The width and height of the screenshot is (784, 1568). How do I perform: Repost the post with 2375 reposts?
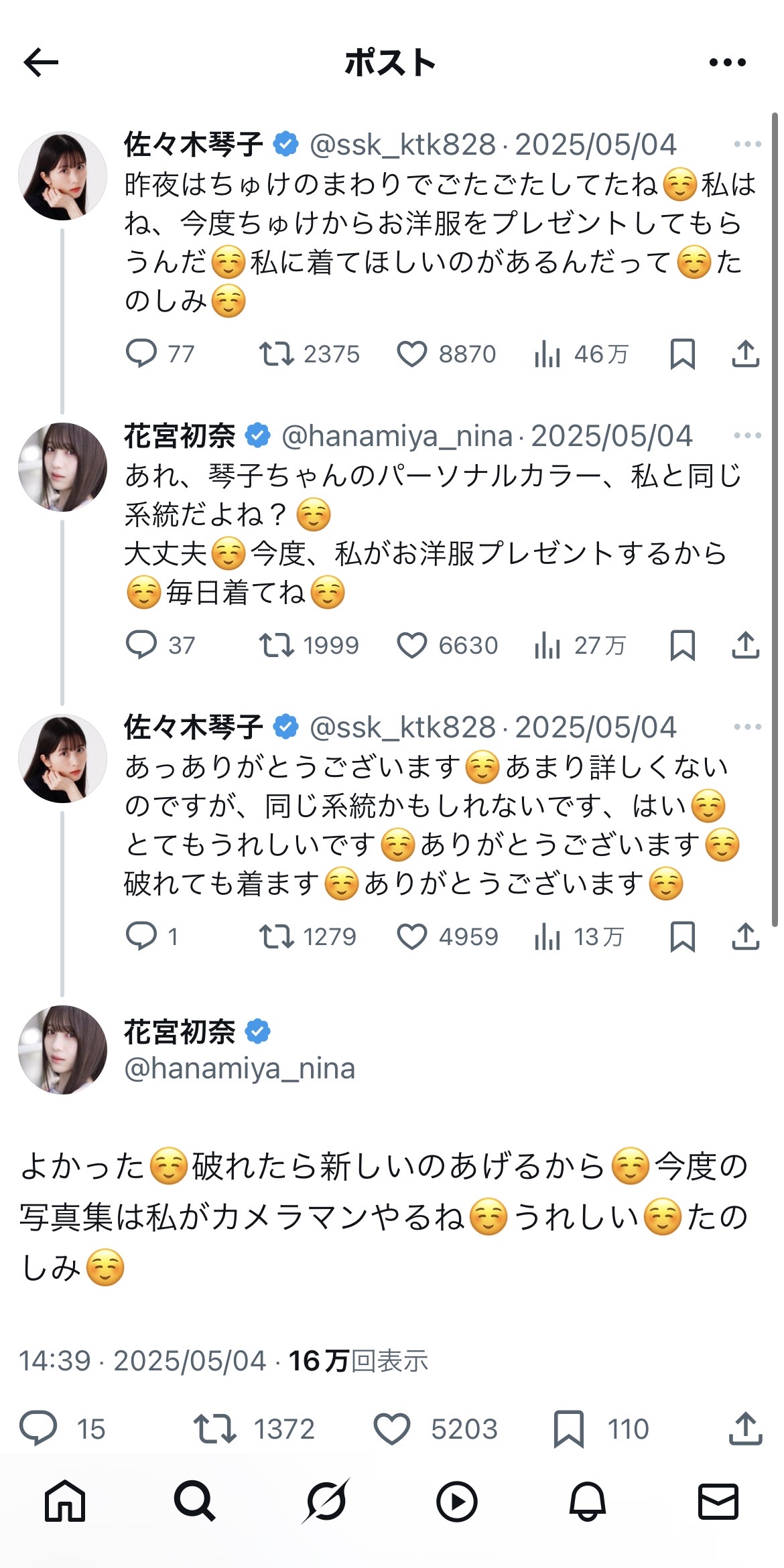click(x=277, y=354)
